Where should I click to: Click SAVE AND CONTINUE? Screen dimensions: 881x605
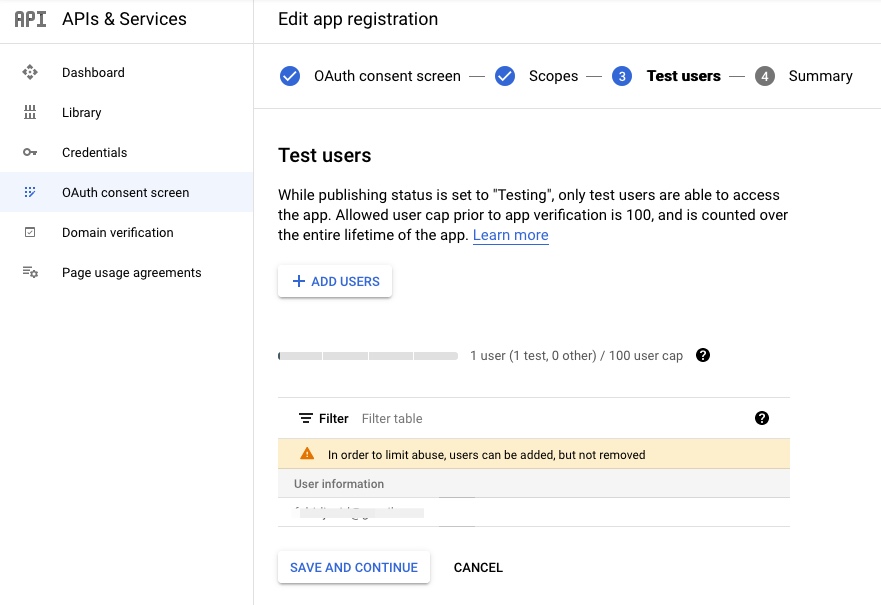(354, 567)
